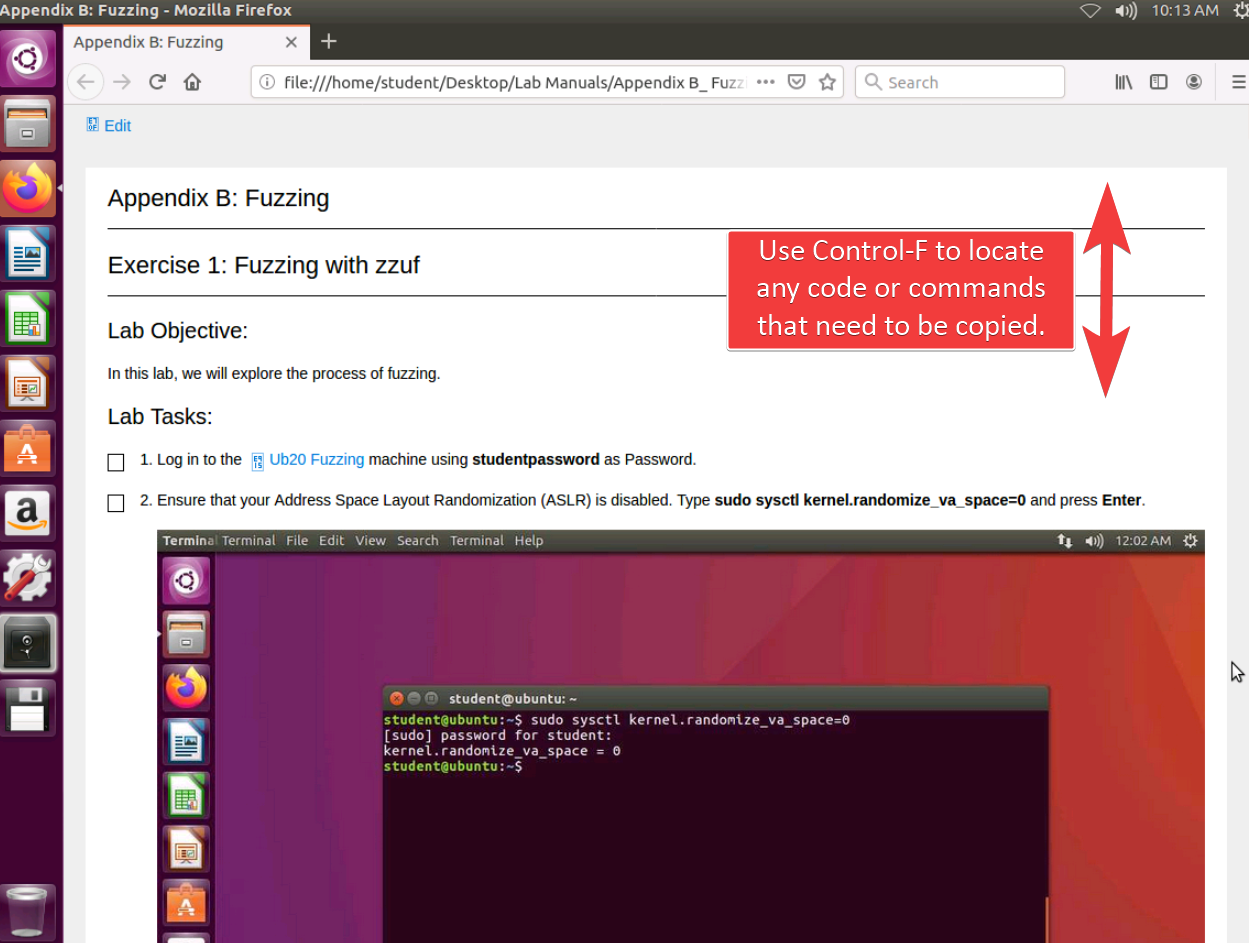Viewport: 1249px width, 943px height.
Task: Open the Firefox hamburger menu
Action: pos(1238,82)
